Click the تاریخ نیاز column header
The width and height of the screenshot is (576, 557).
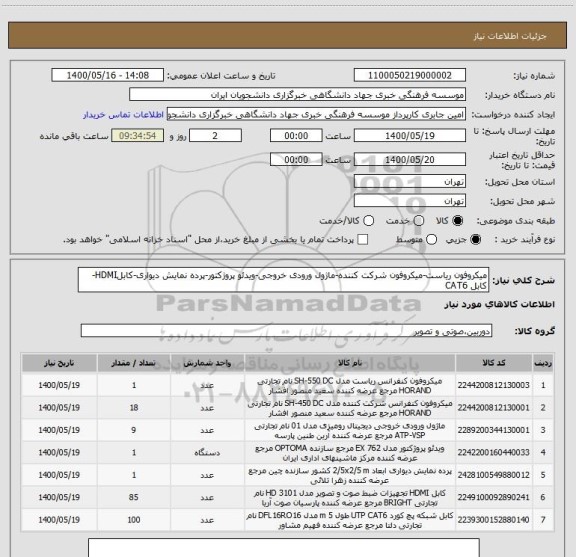(x=59, y=363)
